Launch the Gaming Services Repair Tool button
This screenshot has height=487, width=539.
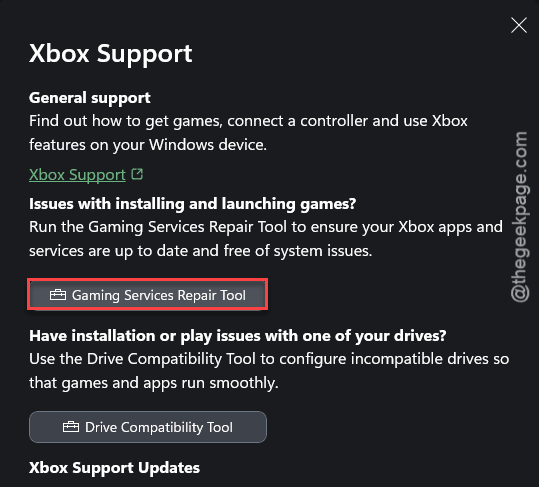click(147, 295)
